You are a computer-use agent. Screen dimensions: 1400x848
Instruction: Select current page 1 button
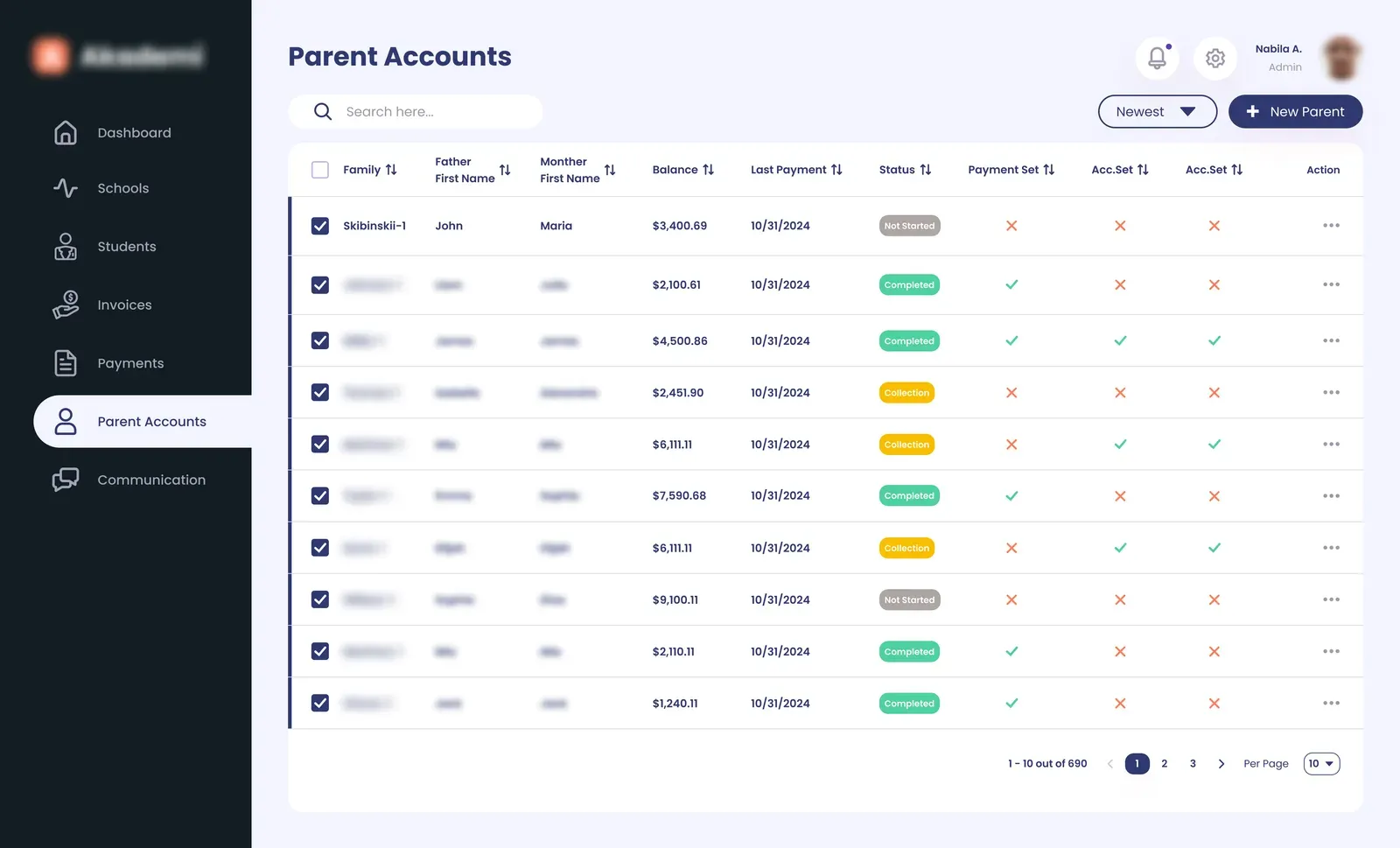point(1137,764)
